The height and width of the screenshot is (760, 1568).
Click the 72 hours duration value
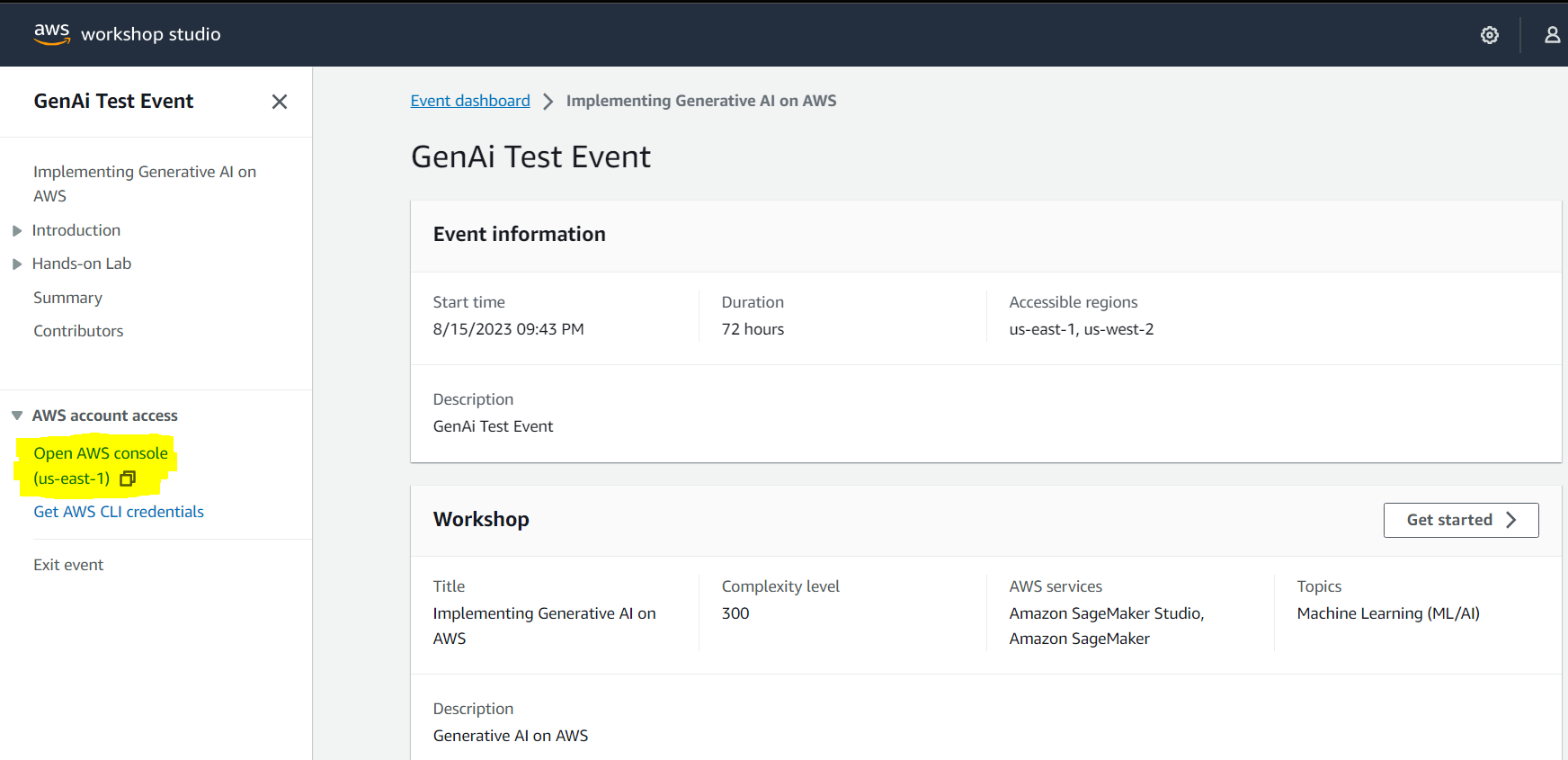click(x=753, y=329)
